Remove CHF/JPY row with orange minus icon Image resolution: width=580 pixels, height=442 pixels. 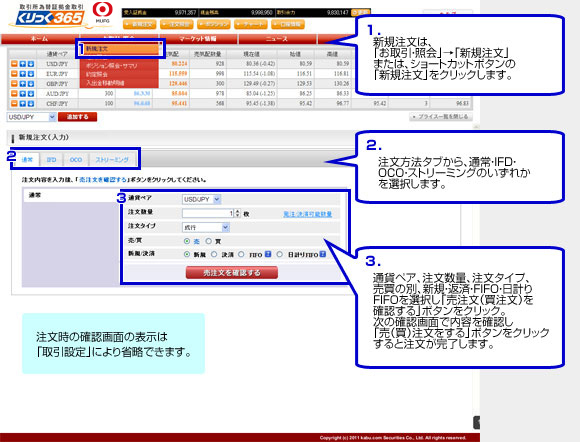(14, 104)
